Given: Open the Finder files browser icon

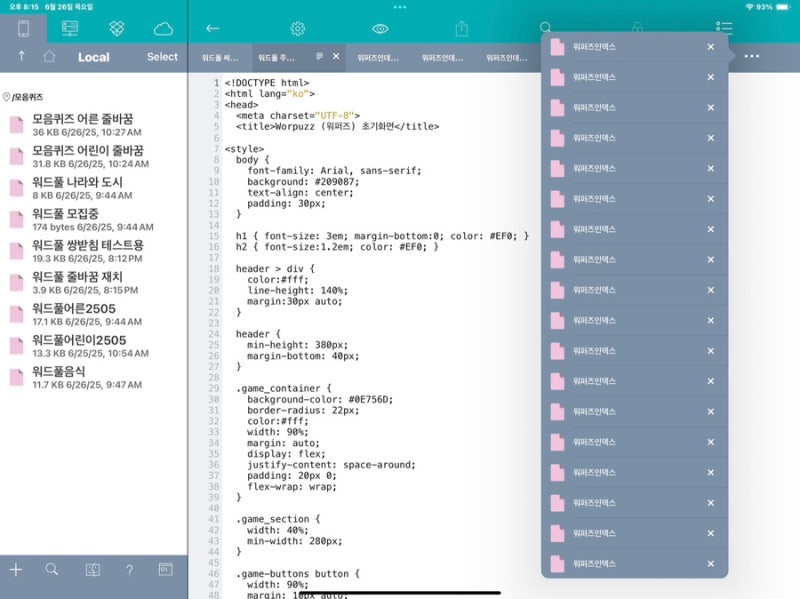Looking at the screenshot, I should pos(92,569).
